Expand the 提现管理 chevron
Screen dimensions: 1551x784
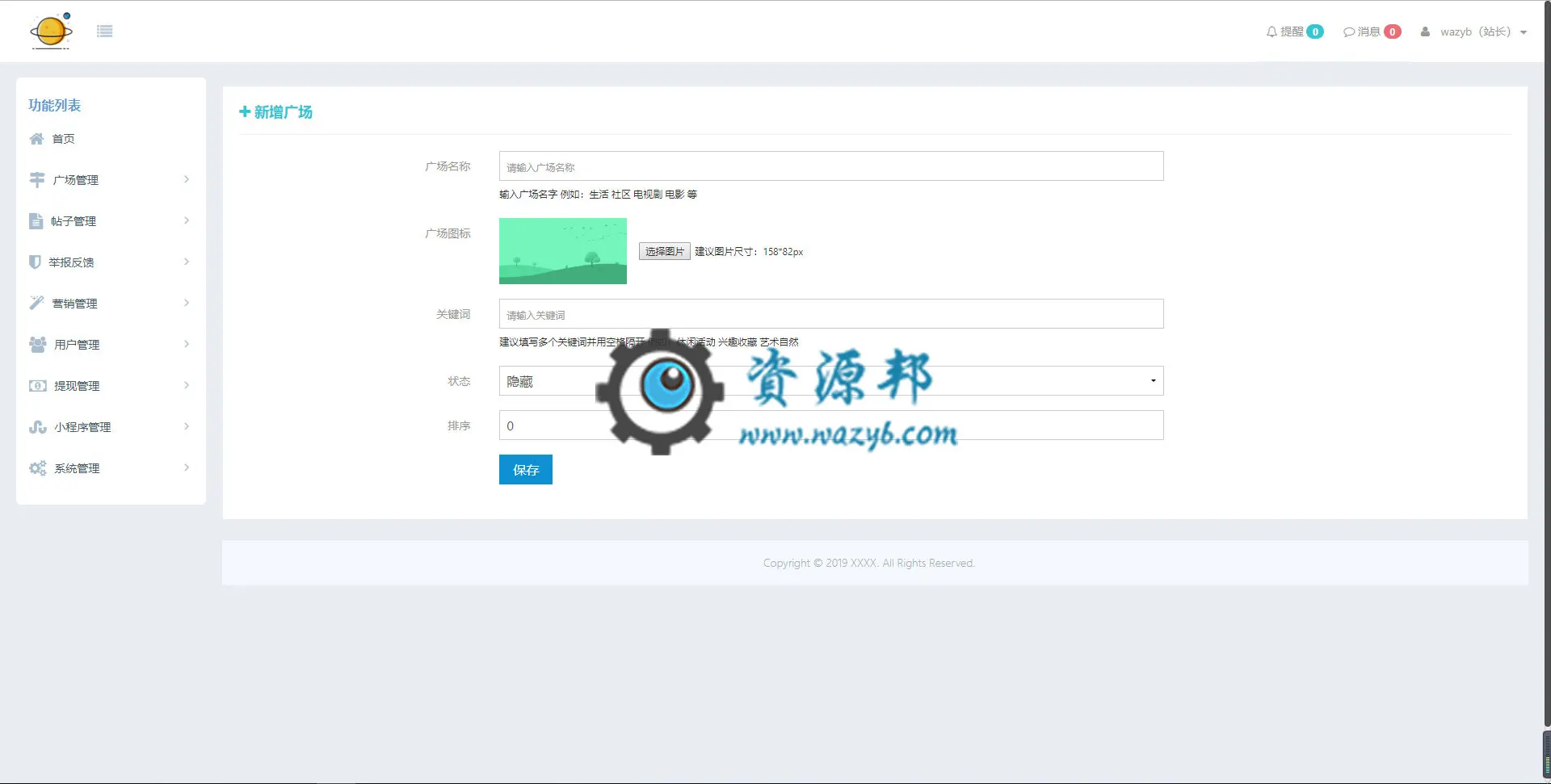(187, 385)
